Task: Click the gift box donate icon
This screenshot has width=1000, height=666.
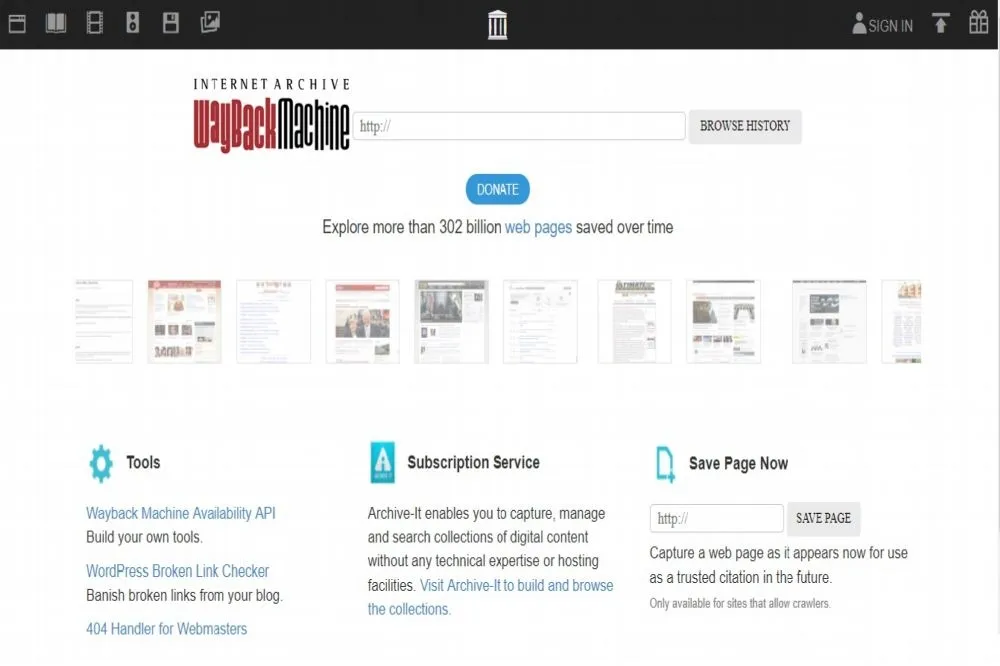Action: tap(978, 22)
